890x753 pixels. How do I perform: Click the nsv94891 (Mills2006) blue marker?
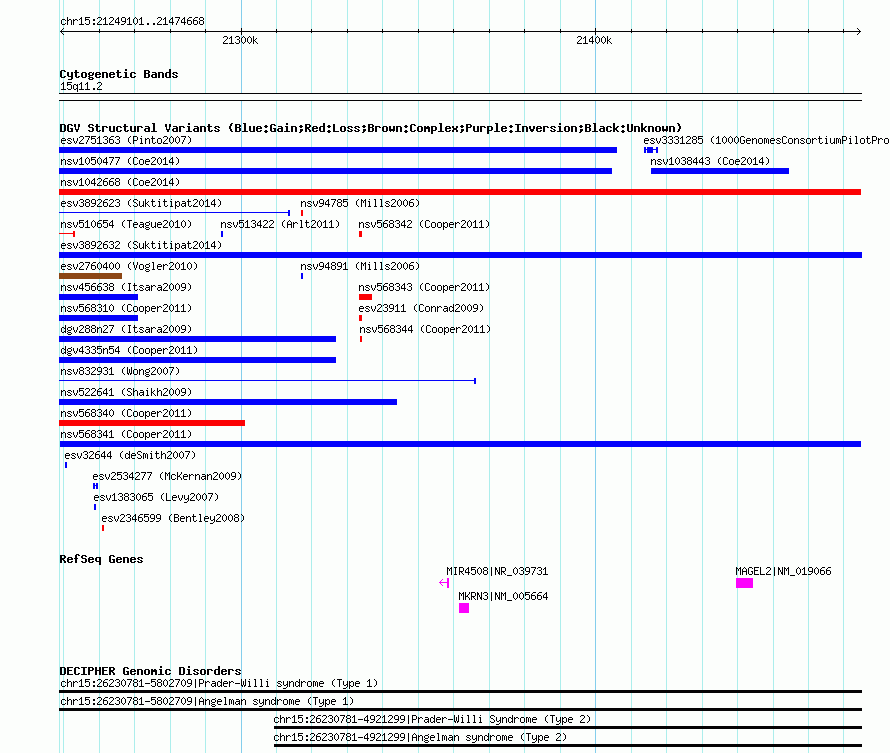(x=302, y=276)
